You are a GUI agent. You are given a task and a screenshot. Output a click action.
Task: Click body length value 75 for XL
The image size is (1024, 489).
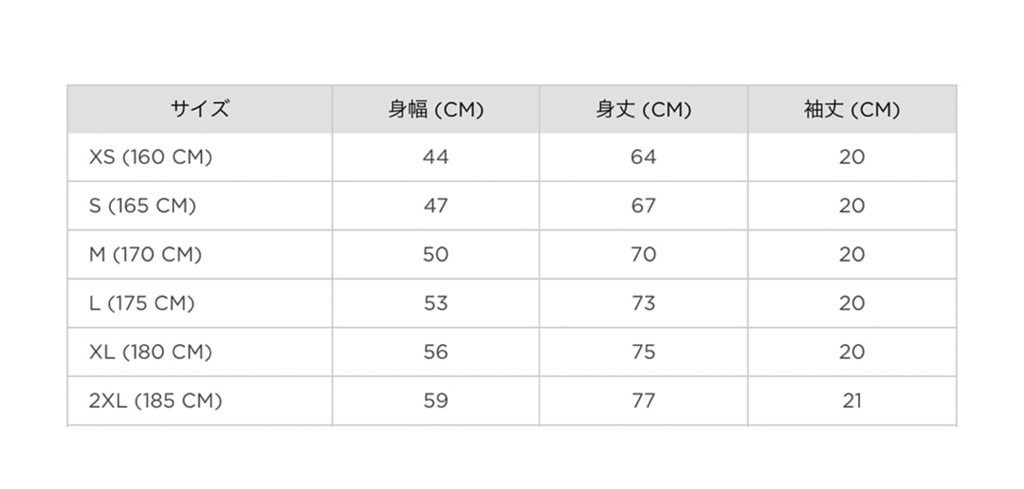click(x=644, y=352)
